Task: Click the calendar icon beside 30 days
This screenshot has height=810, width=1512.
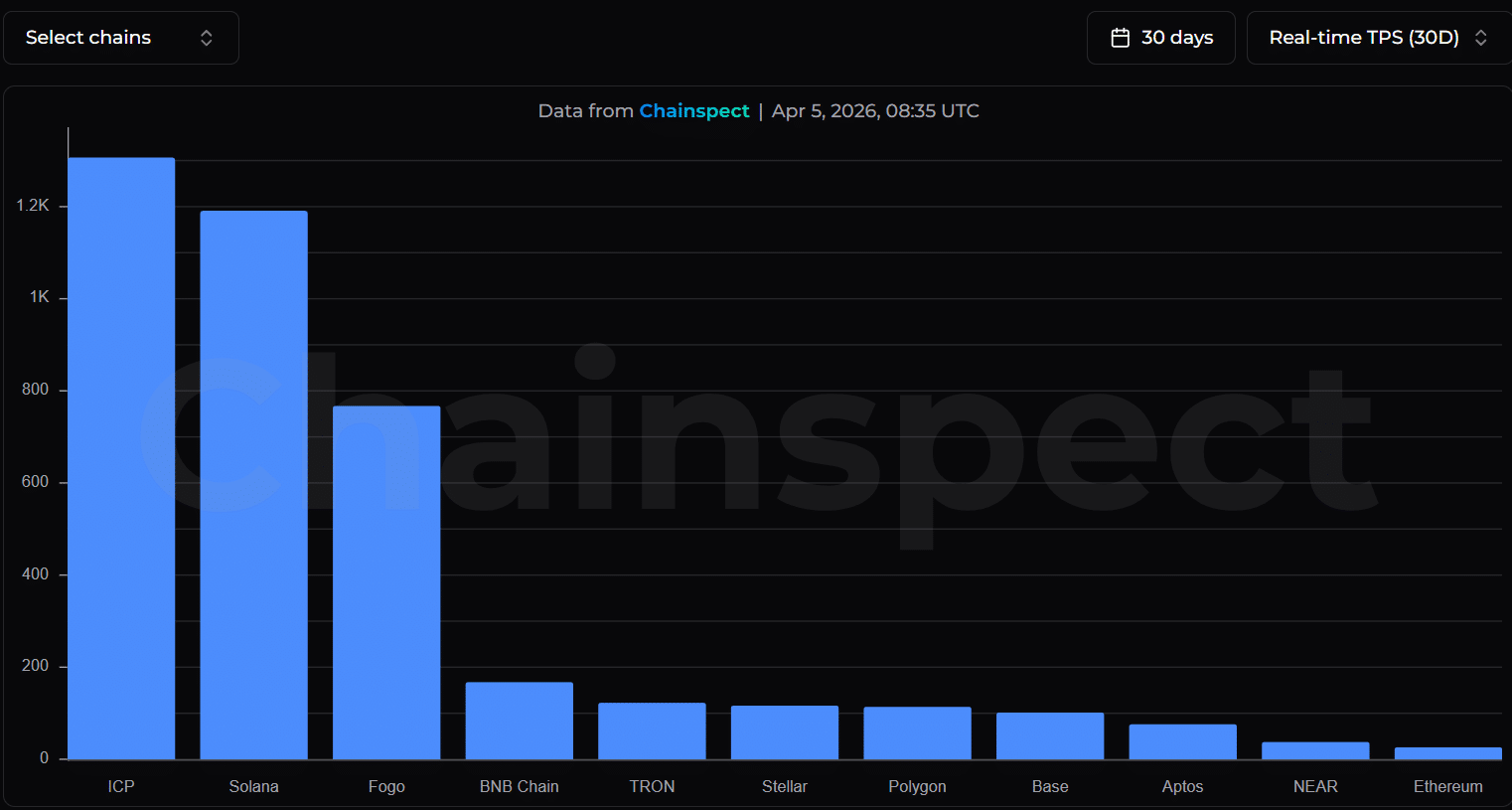Action: (x=1120, y=38)
